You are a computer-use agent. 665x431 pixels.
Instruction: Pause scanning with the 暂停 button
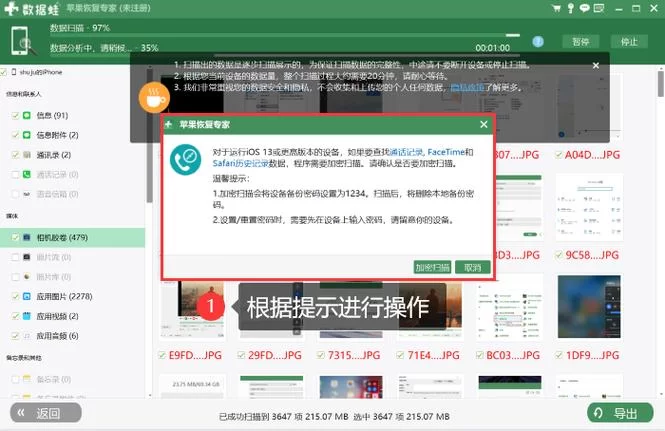tap(581, 42)
